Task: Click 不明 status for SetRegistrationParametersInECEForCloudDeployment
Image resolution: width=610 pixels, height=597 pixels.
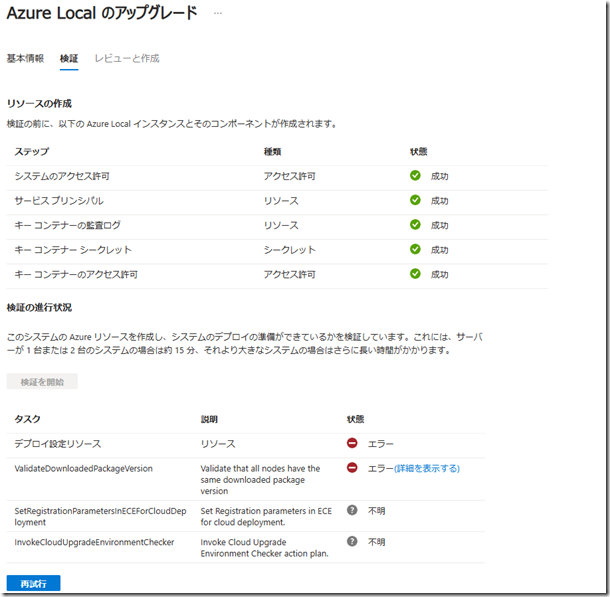Action: click(x=377, y=511)
